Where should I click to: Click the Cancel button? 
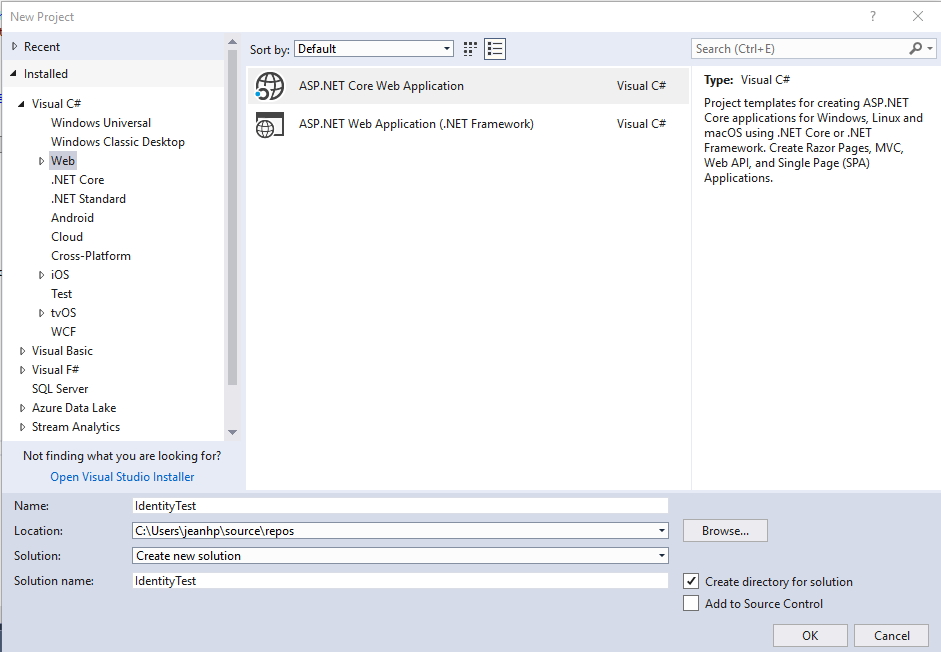891,635
